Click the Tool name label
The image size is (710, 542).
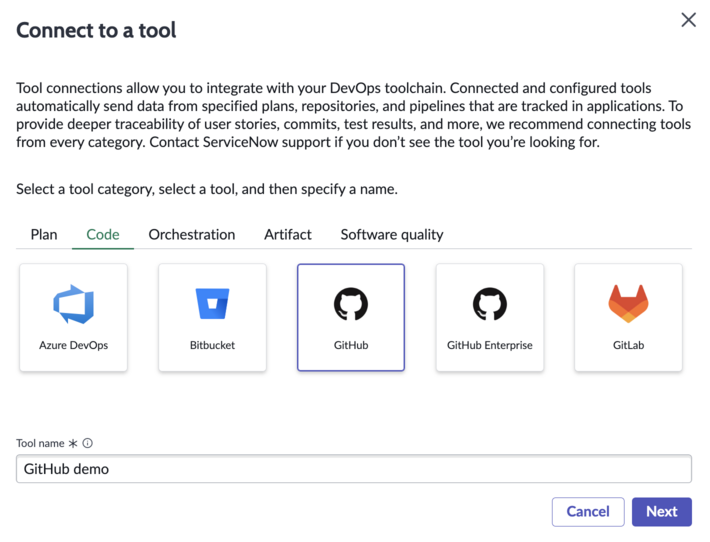[40, 443]
